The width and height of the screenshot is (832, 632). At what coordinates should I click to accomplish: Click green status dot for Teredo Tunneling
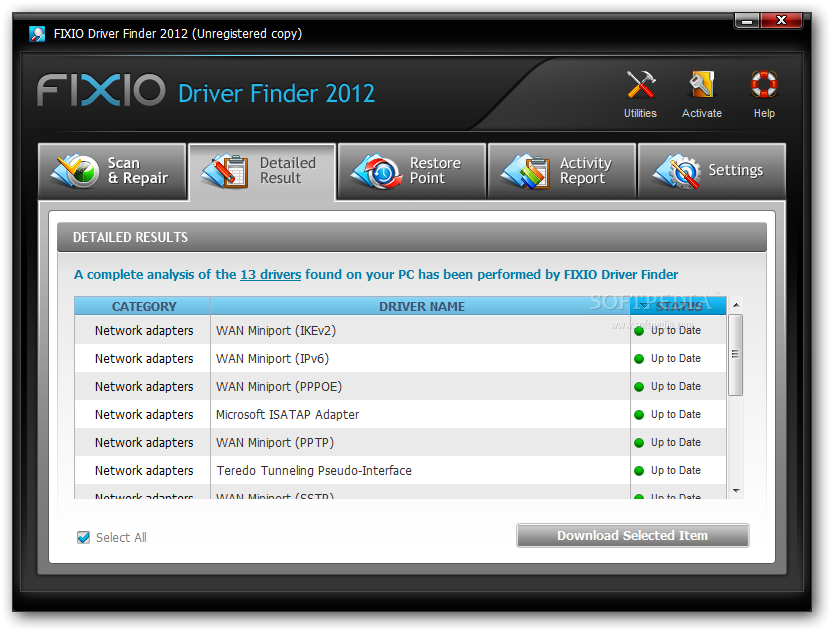coord(639,471)
